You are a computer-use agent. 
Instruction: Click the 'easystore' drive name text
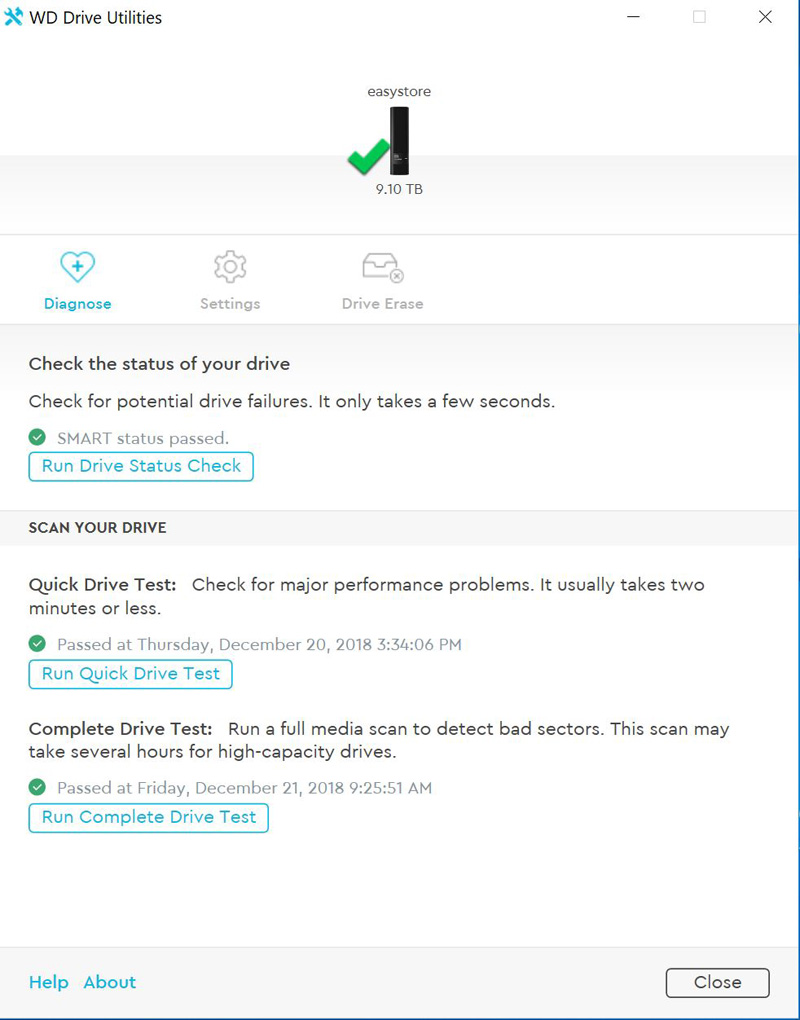click(x=399, y=92)
